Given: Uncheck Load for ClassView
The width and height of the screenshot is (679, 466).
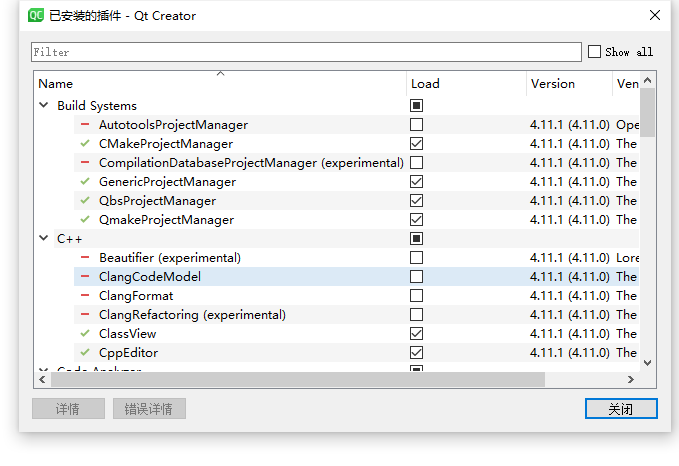Looking at the screenshot, I should (x=417, y=333).
